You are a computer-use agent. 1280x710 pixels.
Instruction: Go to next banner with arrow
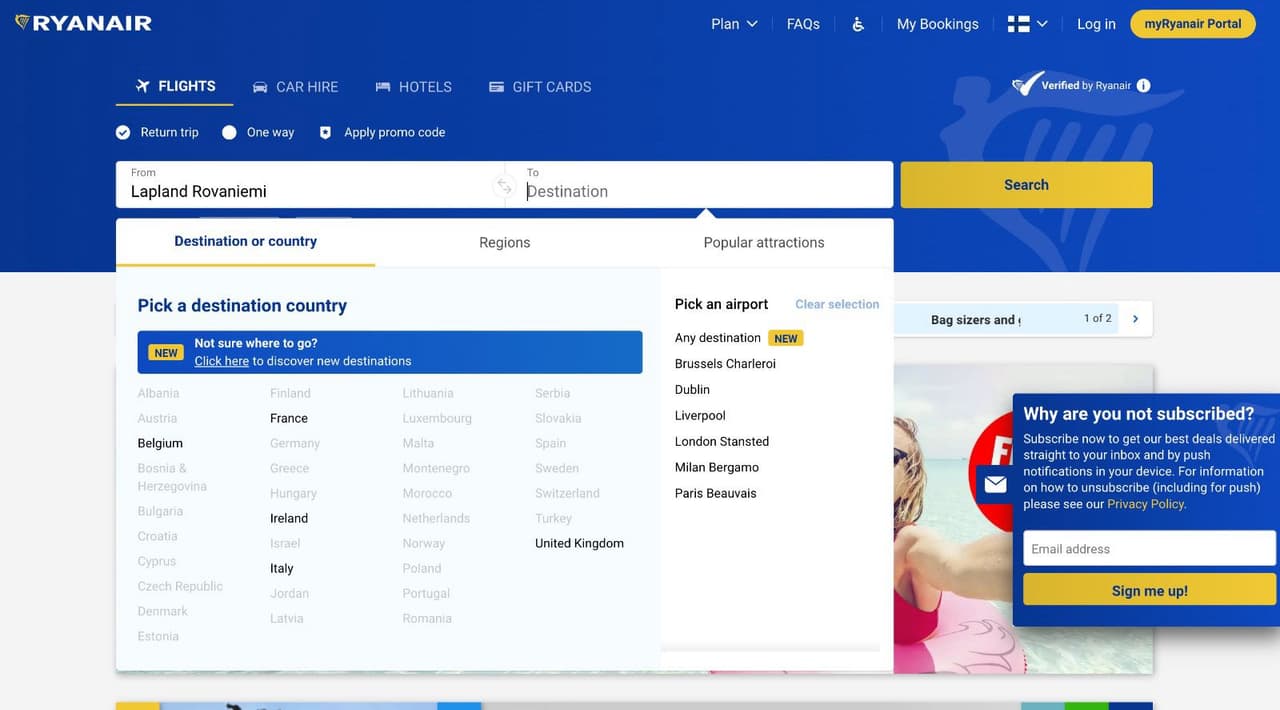click(x=1135, y=319)
